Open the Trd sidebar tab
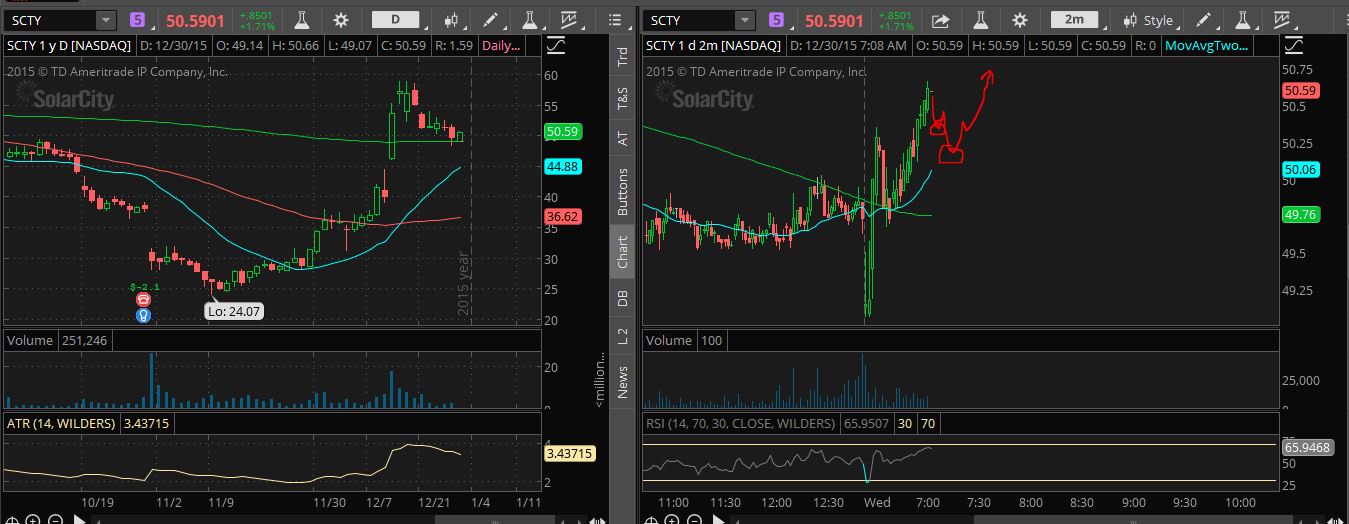Viewport: 1349px width, 524px height. (623, 58)
